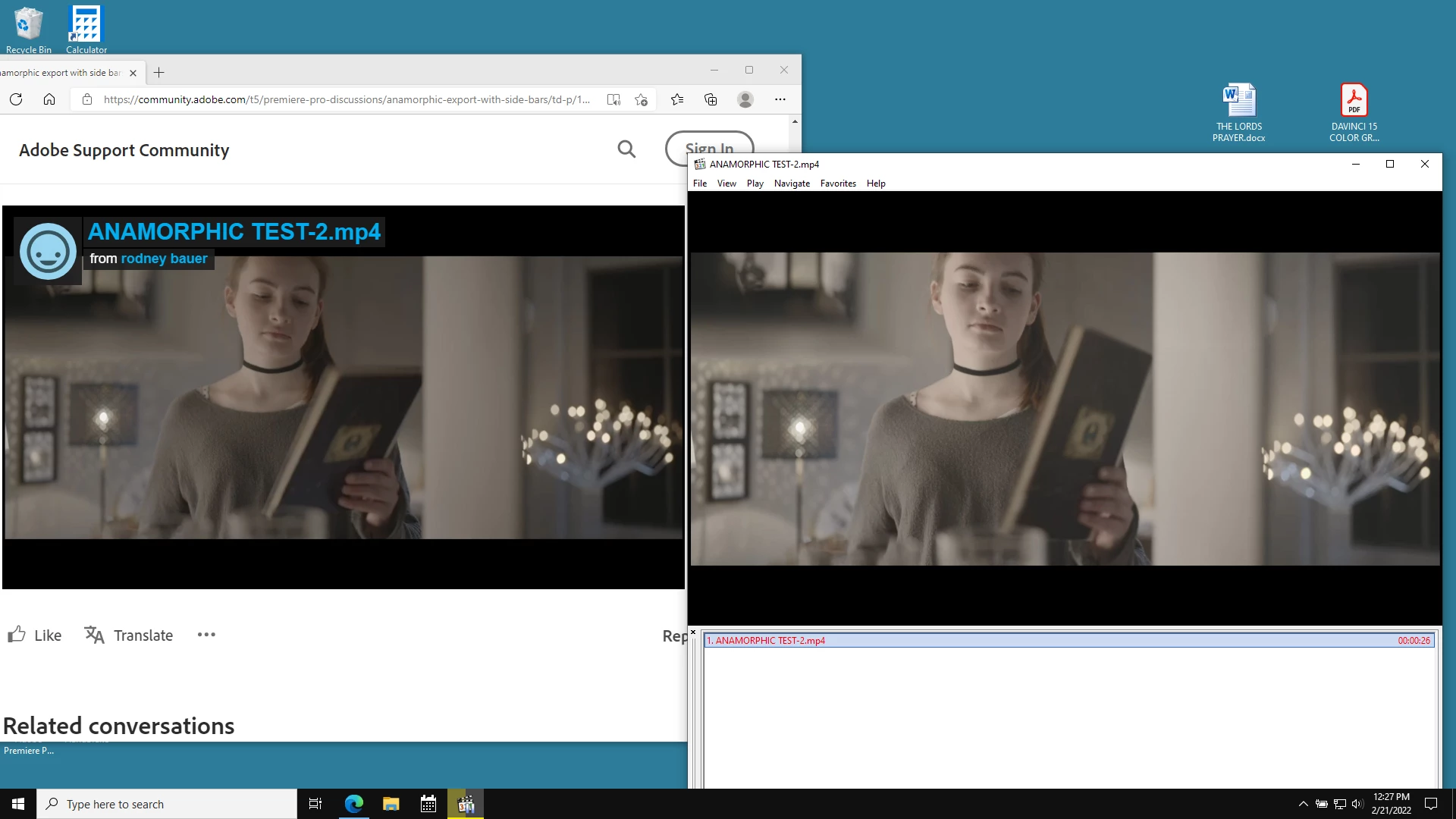Add page to favorites star icon
Screen dimensions: 1456x819
642,99
